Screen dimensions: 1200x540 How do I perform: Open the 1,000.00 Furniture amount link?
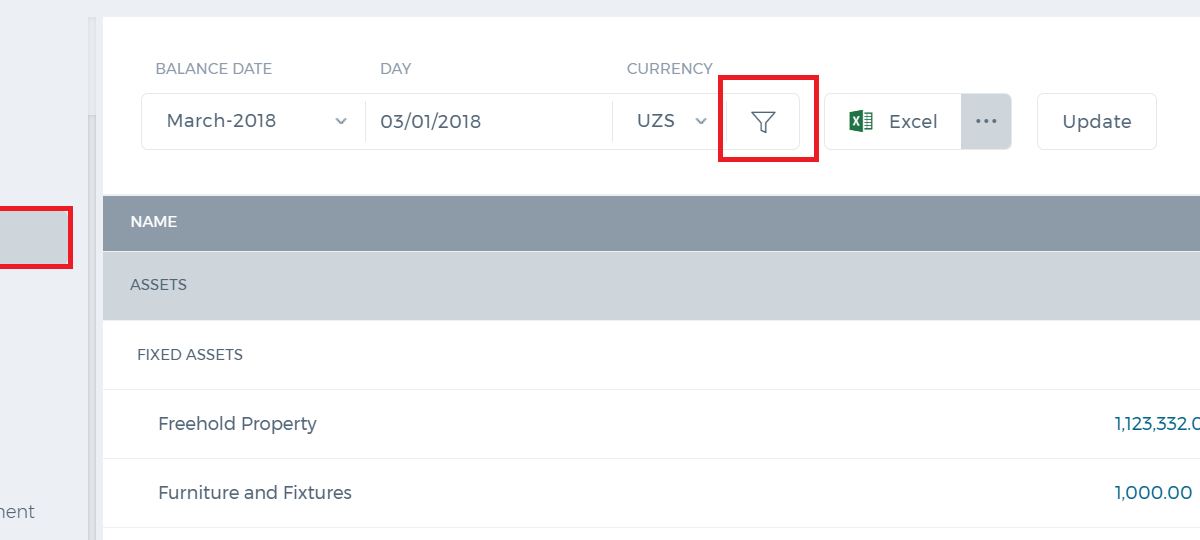click(x=1153, y=493)
